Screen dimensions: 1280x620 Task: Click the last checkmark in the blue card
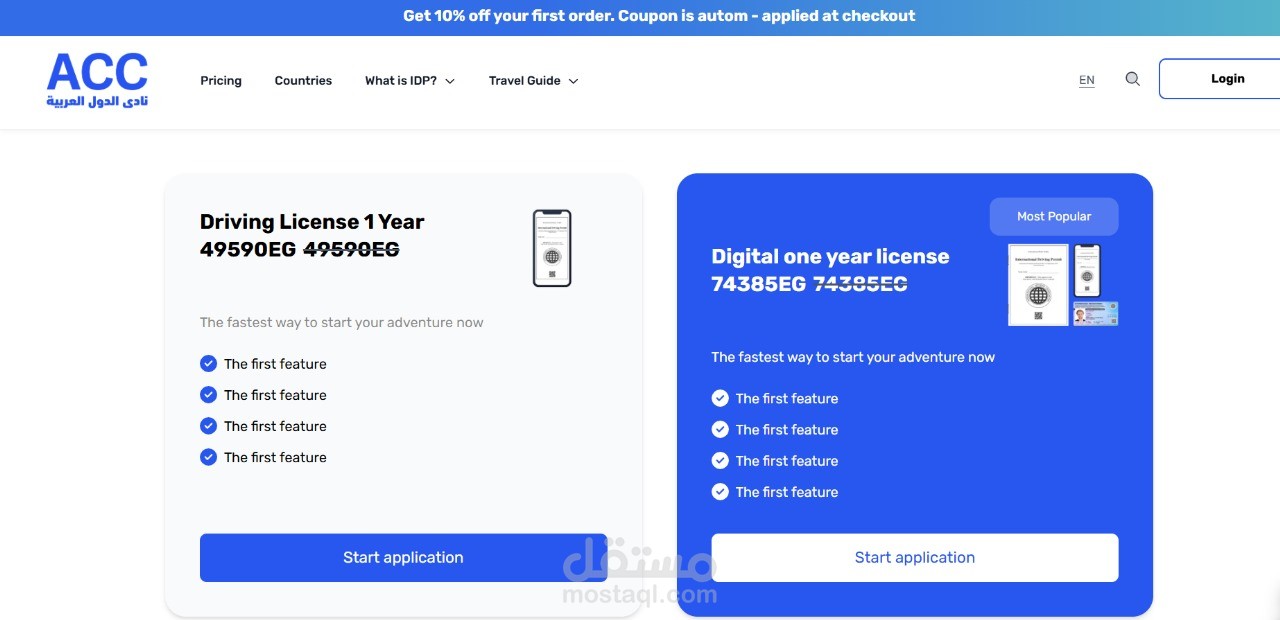720,491
